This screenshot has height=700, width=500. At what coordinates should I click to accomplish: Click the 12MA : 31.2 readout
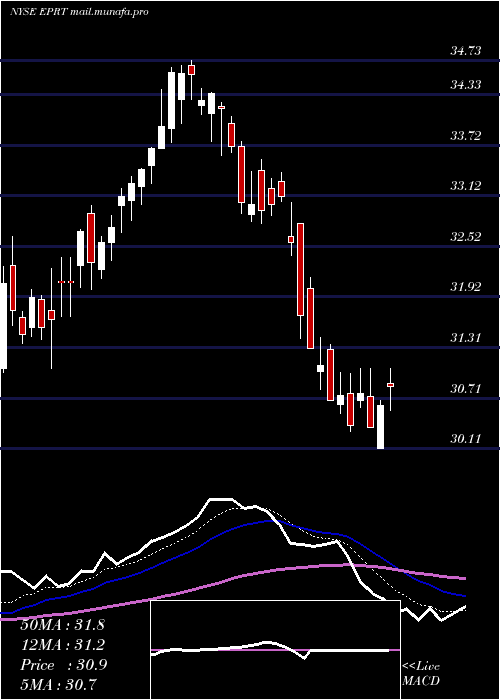(62, 645)
